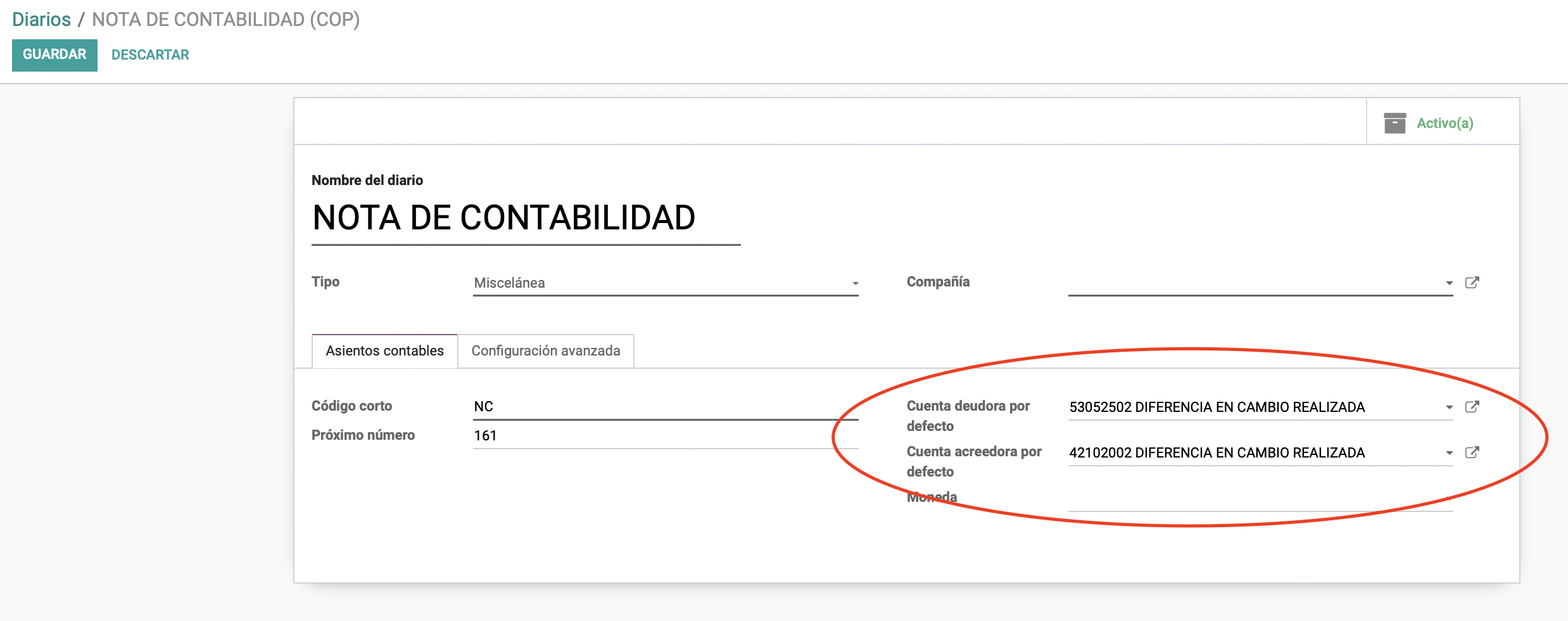This screenshot has width=1568, height=621.
Task: Click NOTA DE CONTABILIDAD (COP) breadcrumb text
Action: point(226,20)
